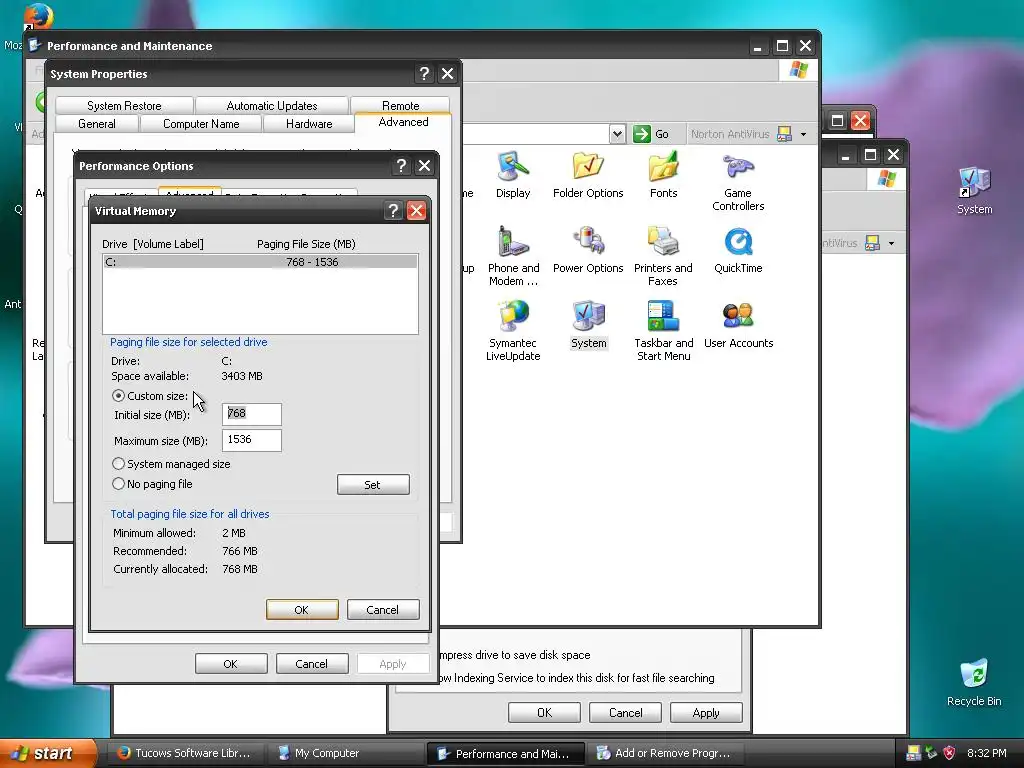Switch to the Remote tab
Screen dimensions: 1024x768
(x=400, y=106)
